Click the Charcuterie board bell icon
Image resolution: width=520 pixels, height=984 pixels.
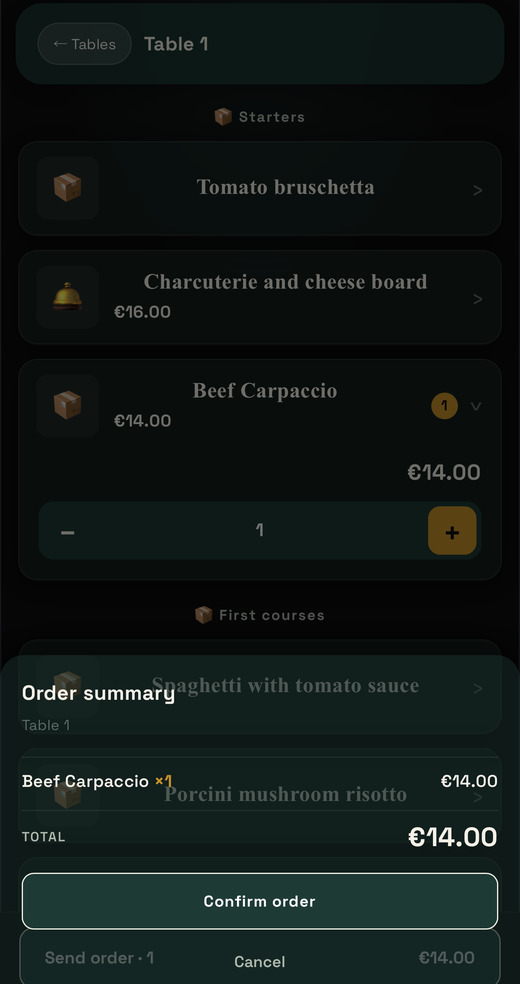pos(68,297)
